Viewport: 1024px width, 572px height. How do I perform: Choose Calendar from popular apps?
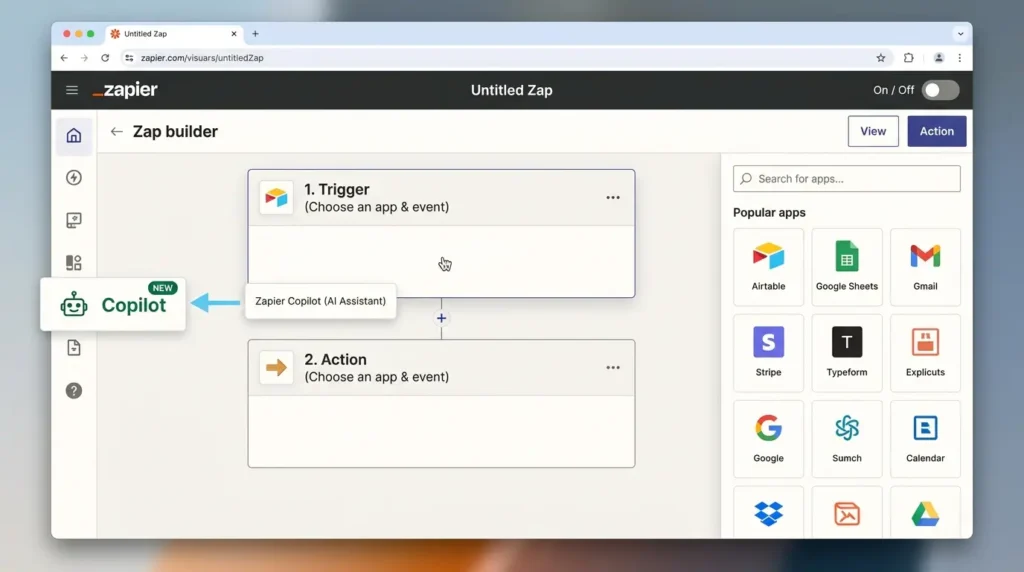click(x=925, y=439)
